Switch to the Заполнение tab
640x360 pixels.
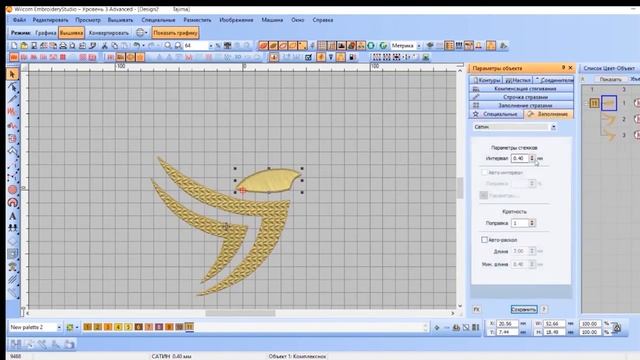click(549, 114)
